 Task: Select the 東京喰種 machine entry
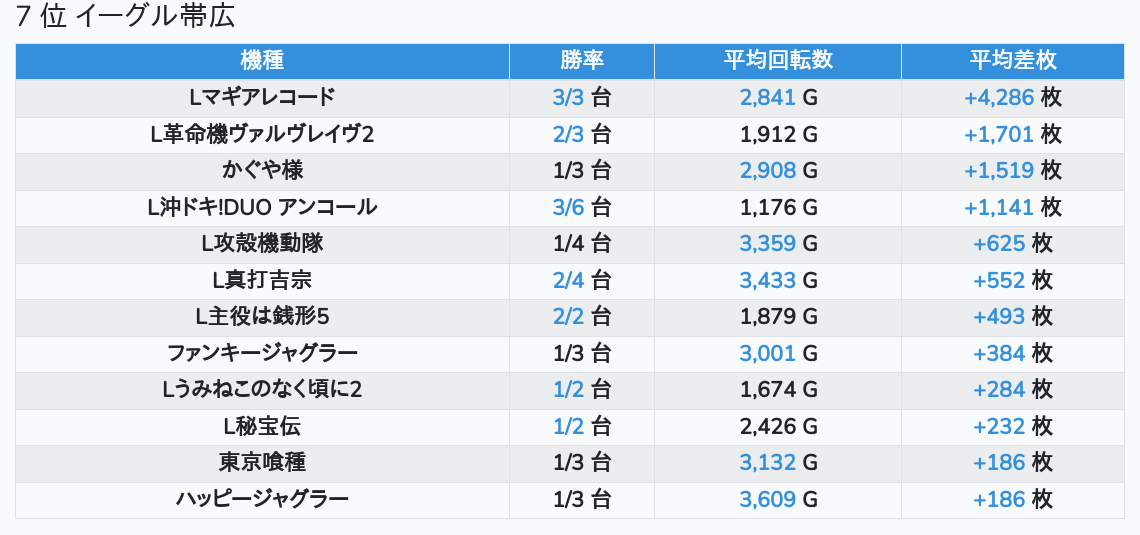click(262, 462)
